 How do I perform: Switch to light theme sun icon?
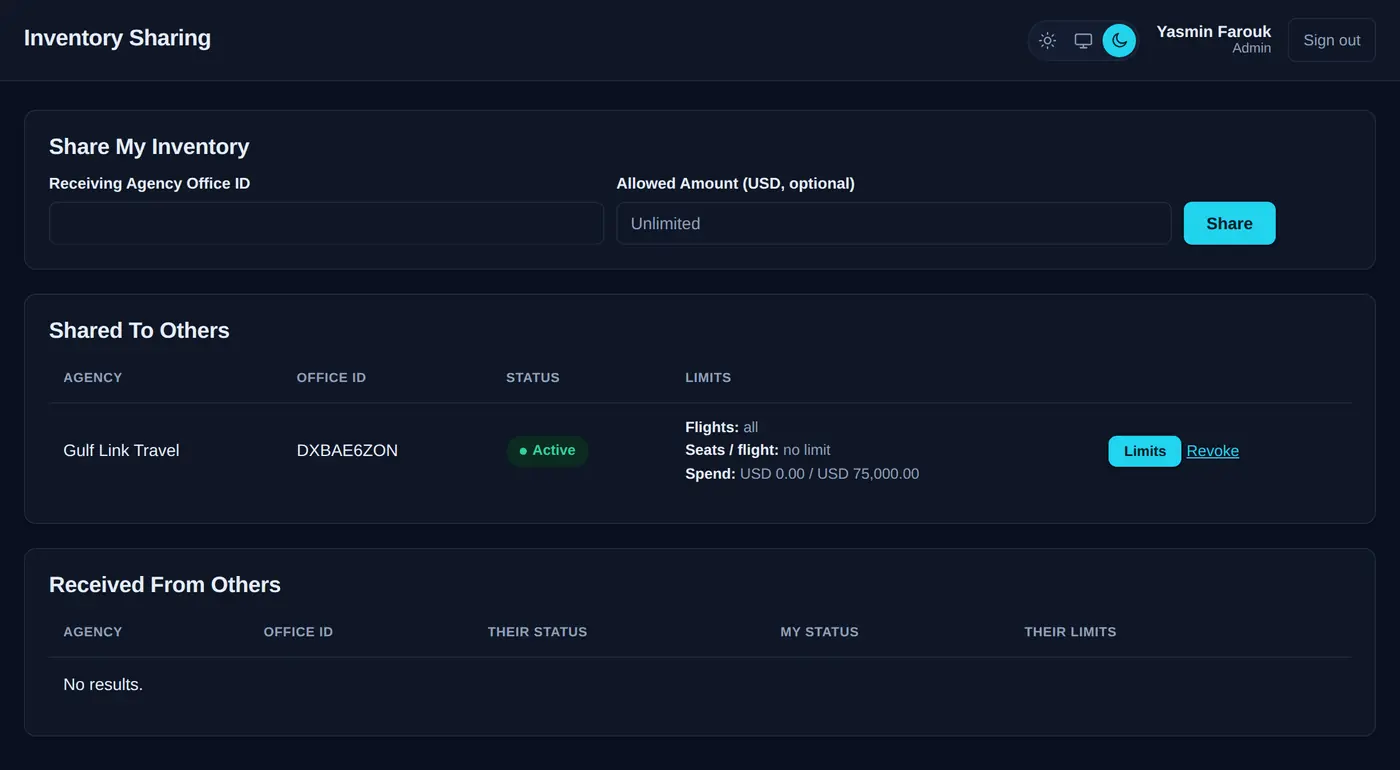click(1047, 41)
